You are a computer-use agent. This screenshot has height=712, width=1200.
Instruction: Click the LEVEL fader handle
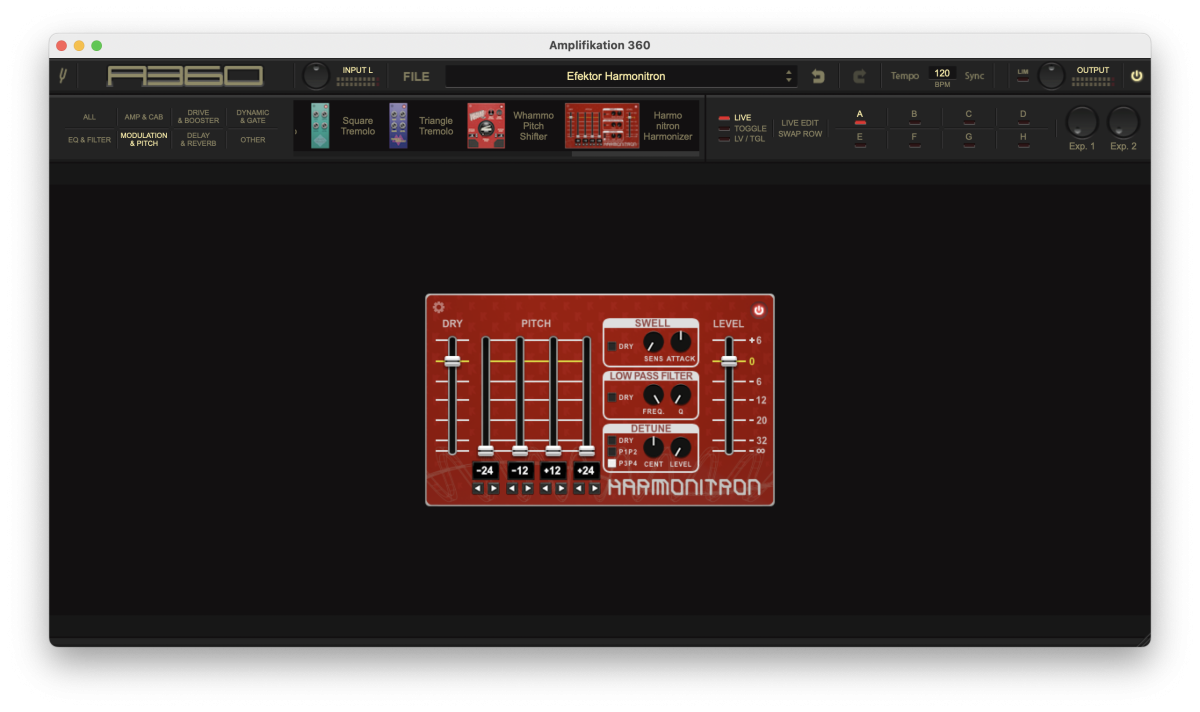(x=729, y=361)
